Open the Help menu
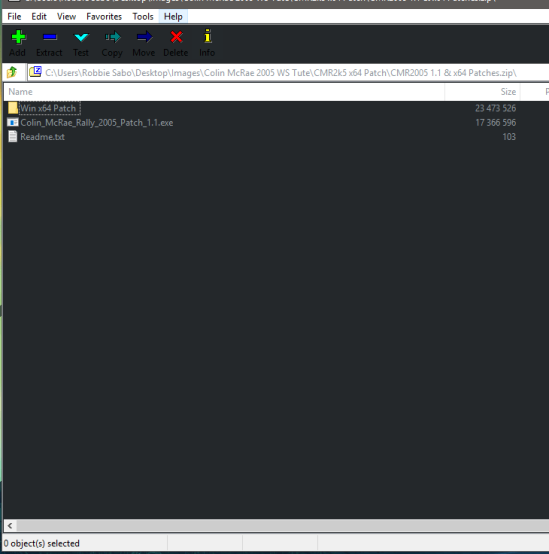 pos(173,16)
